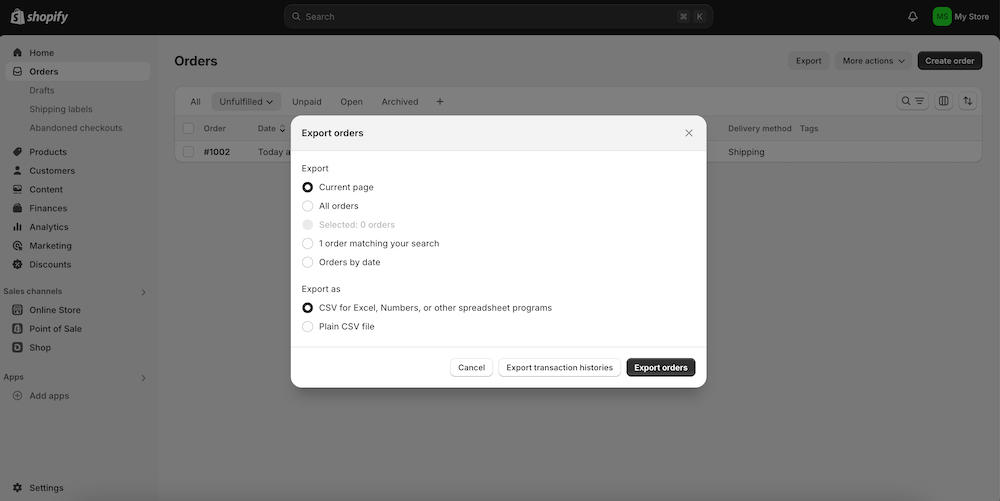Click the search magnifier icon in top bar
Viewport: 1000px width, 501px height.
[x=296, y=17]
